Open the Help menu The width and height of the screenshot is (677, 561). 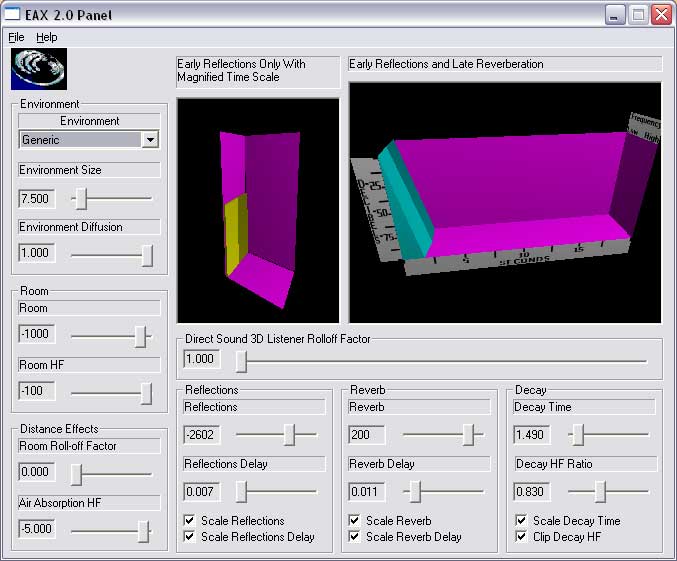(x=47, y=38)
